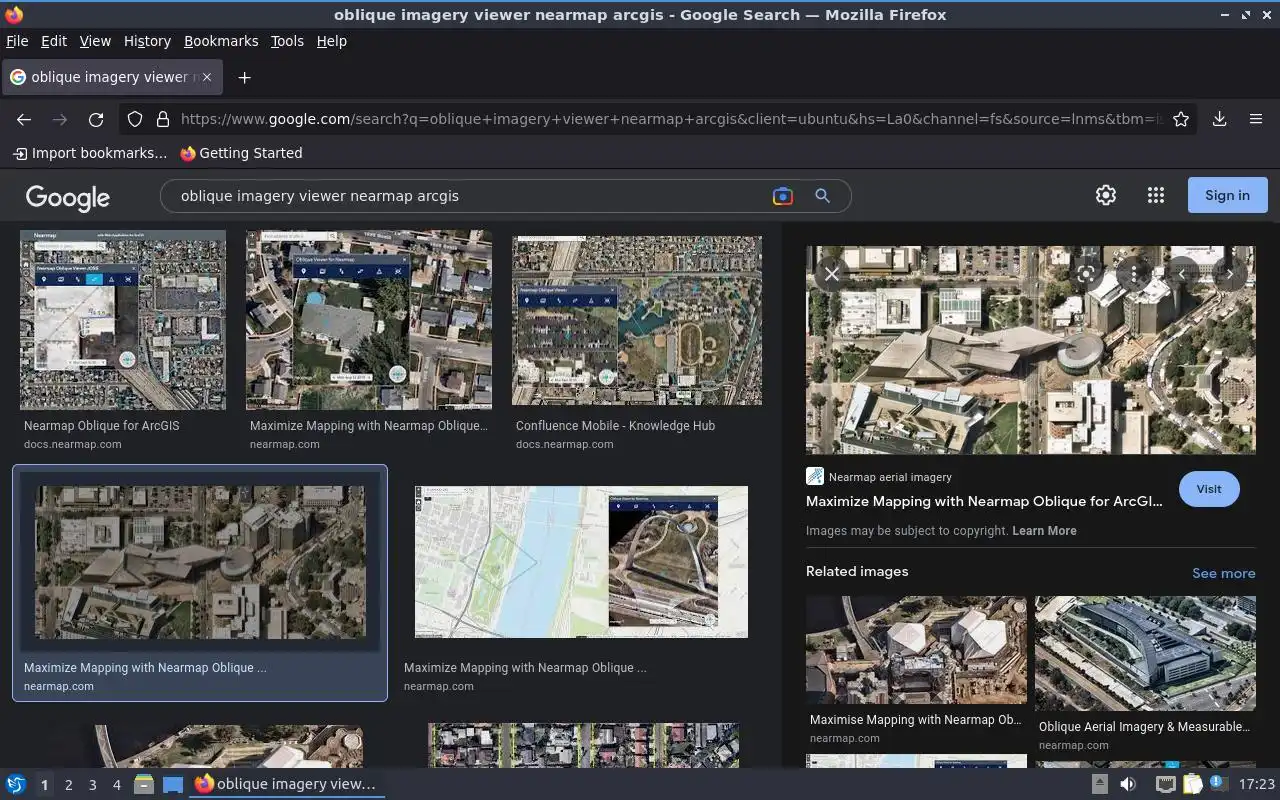Close the image preview panel
1280x800 pixels.
click(x=831, y=273)
